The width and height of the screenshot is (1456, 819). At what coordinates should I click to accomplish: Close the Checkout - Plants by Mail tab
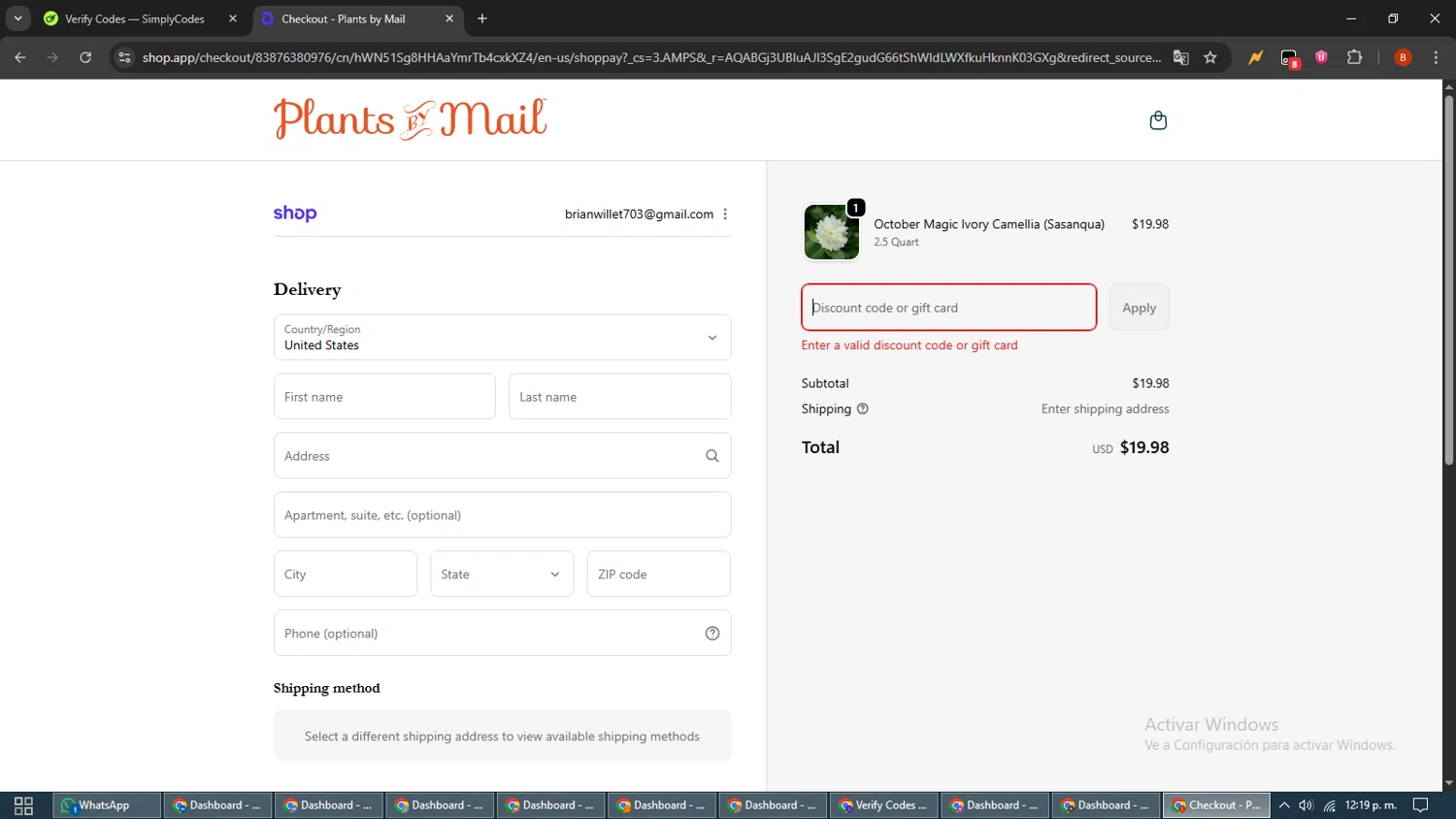449,18
